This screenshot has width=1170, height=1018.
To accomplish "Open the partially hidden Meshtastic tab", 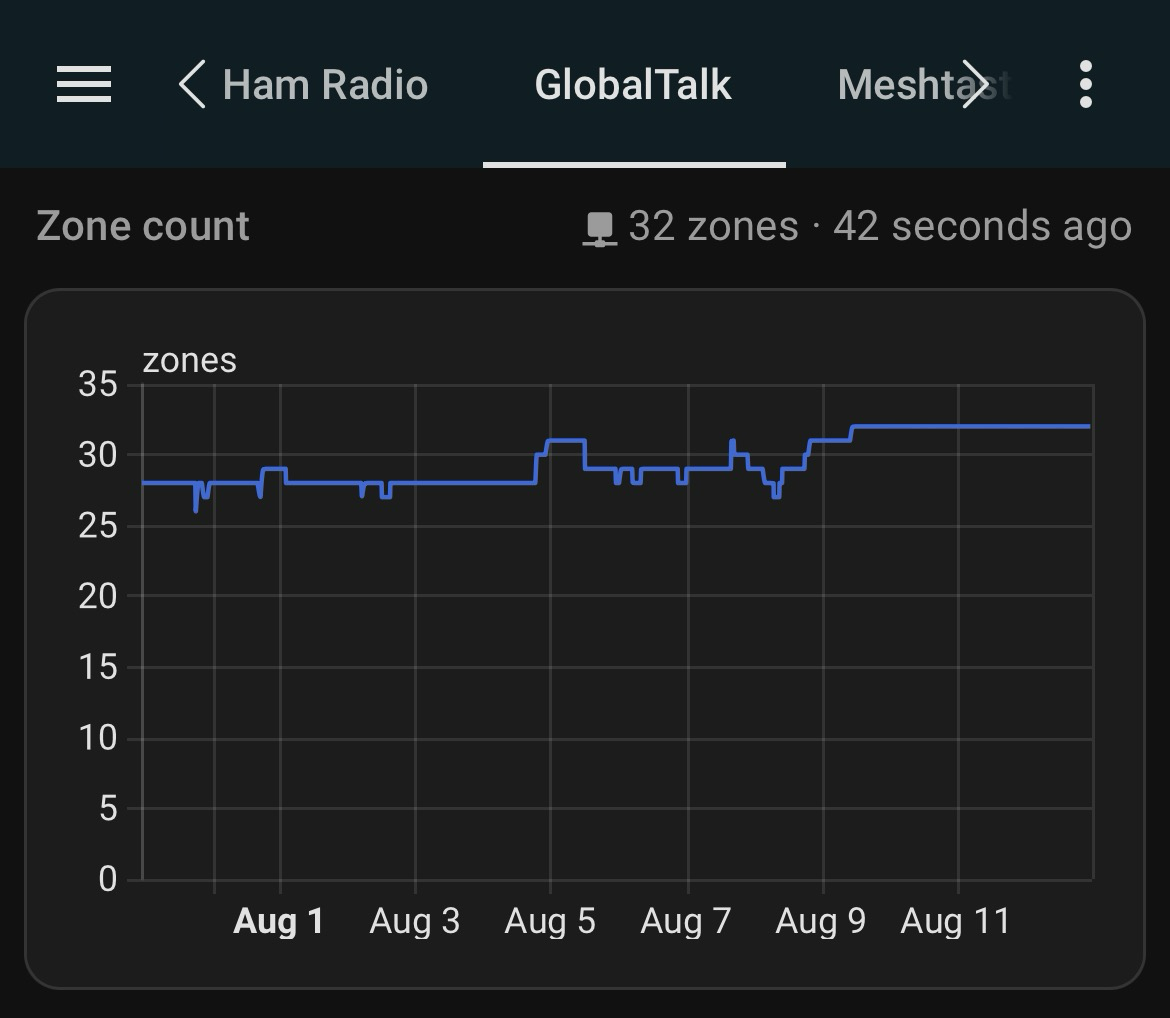I will [x=900, y=85].
